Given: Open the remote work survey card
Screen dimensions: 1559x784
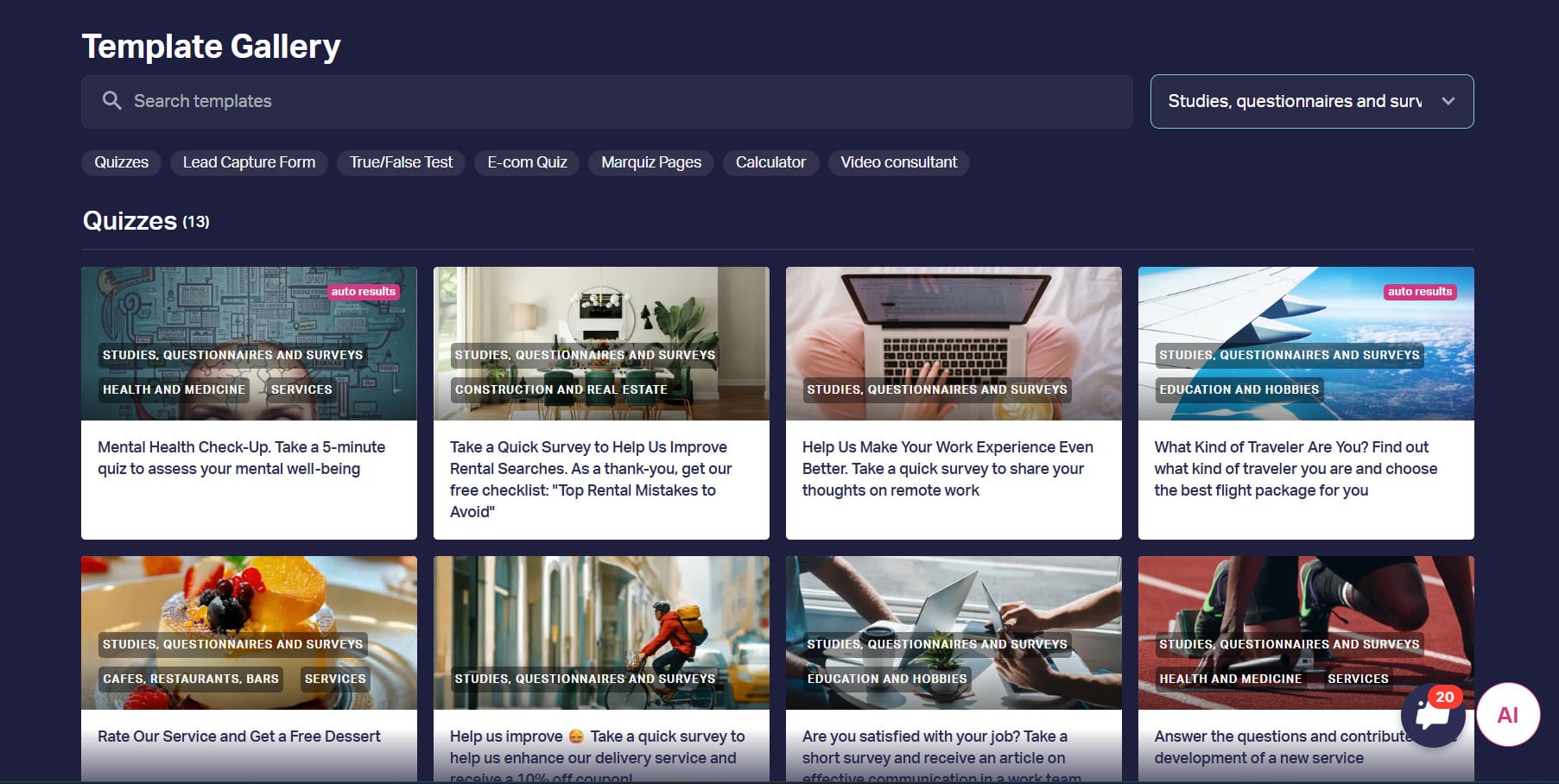Looking at the screenshot, I should pyautogui.click(x=954, y=403).
